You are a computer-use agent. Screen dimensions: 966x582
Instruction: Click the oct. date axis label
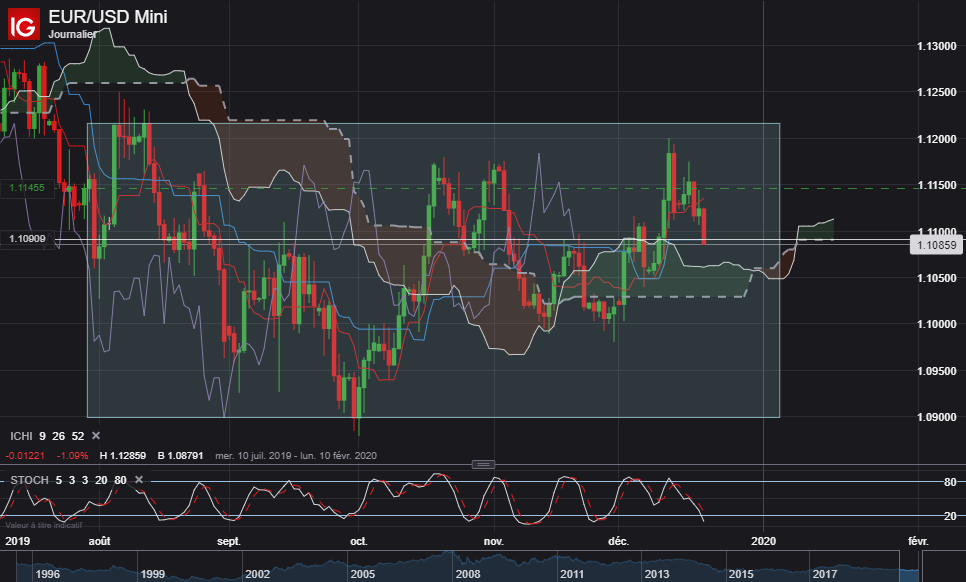359,541
